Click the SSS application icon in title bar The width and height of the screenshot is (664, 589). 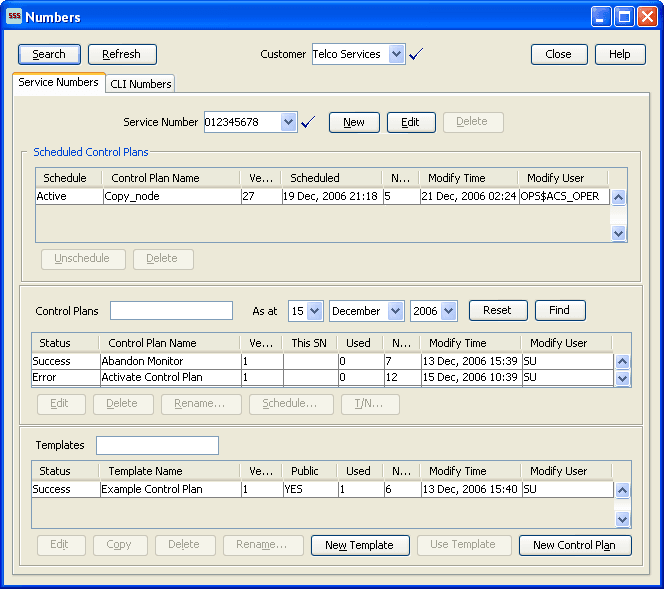coord(14,17)
